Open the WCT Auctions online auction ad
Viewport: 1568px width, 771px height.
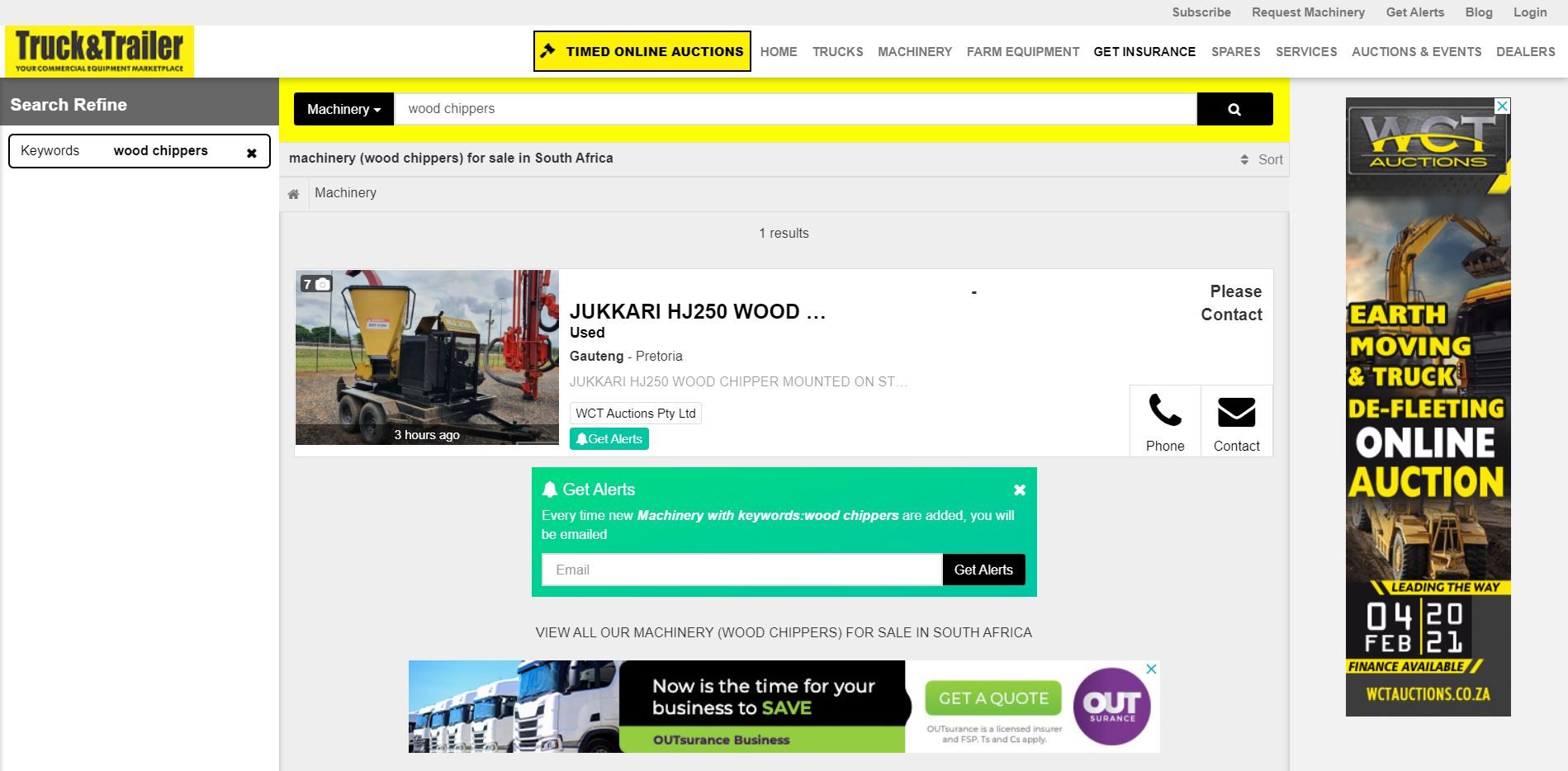1428,407
